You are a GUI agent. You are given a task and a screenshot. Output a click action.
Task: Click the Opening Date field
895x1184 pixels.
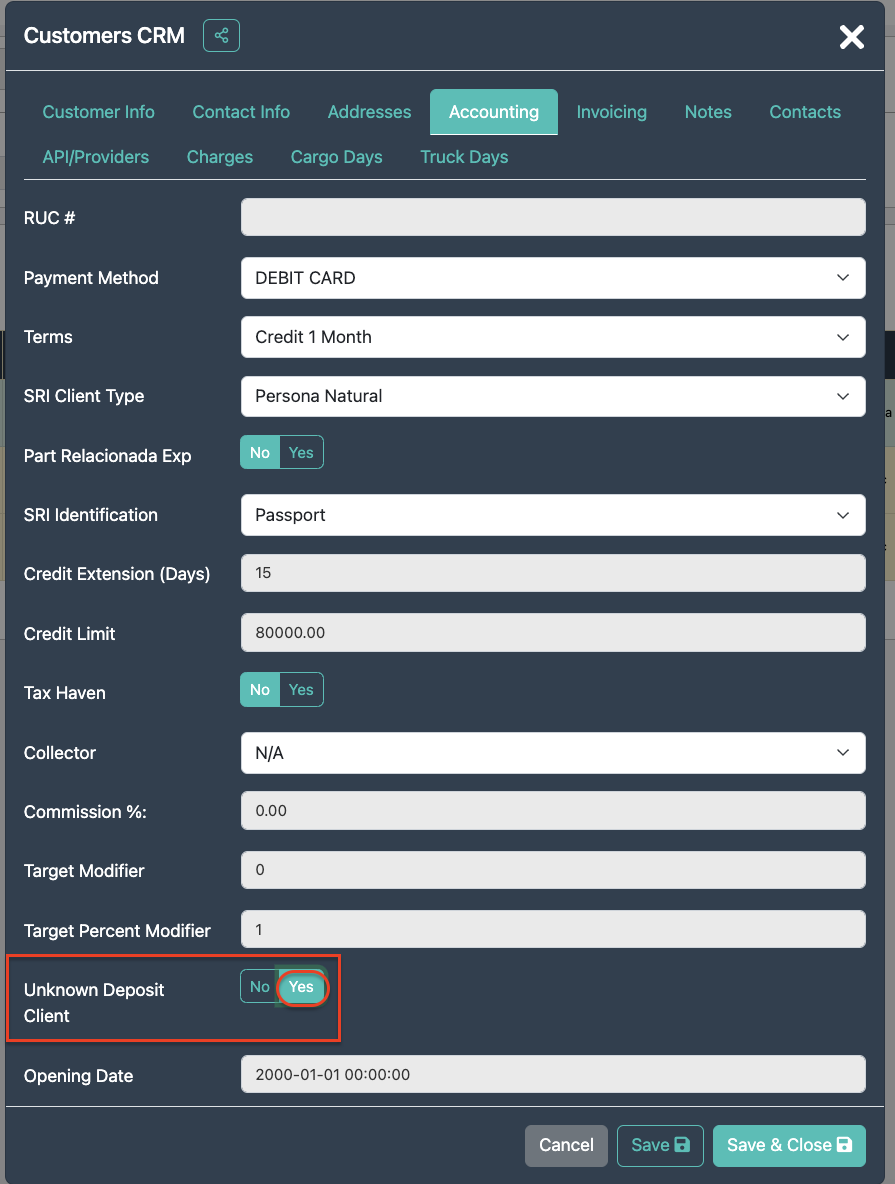click(x=552, y=1075)
